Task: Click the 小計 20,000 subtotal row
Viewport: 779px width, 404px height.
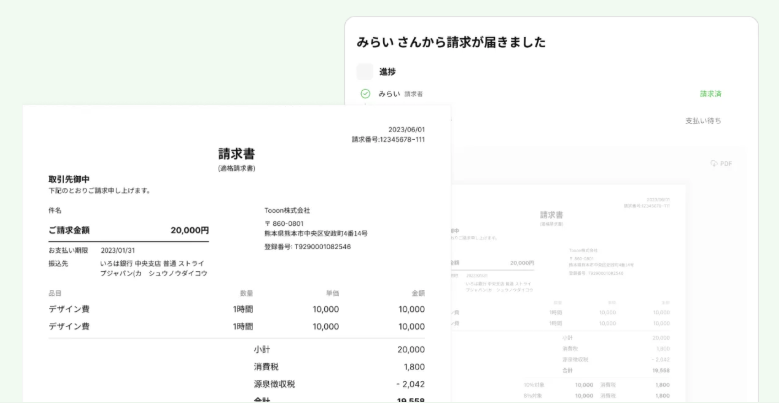Action: tap(339, 350)
